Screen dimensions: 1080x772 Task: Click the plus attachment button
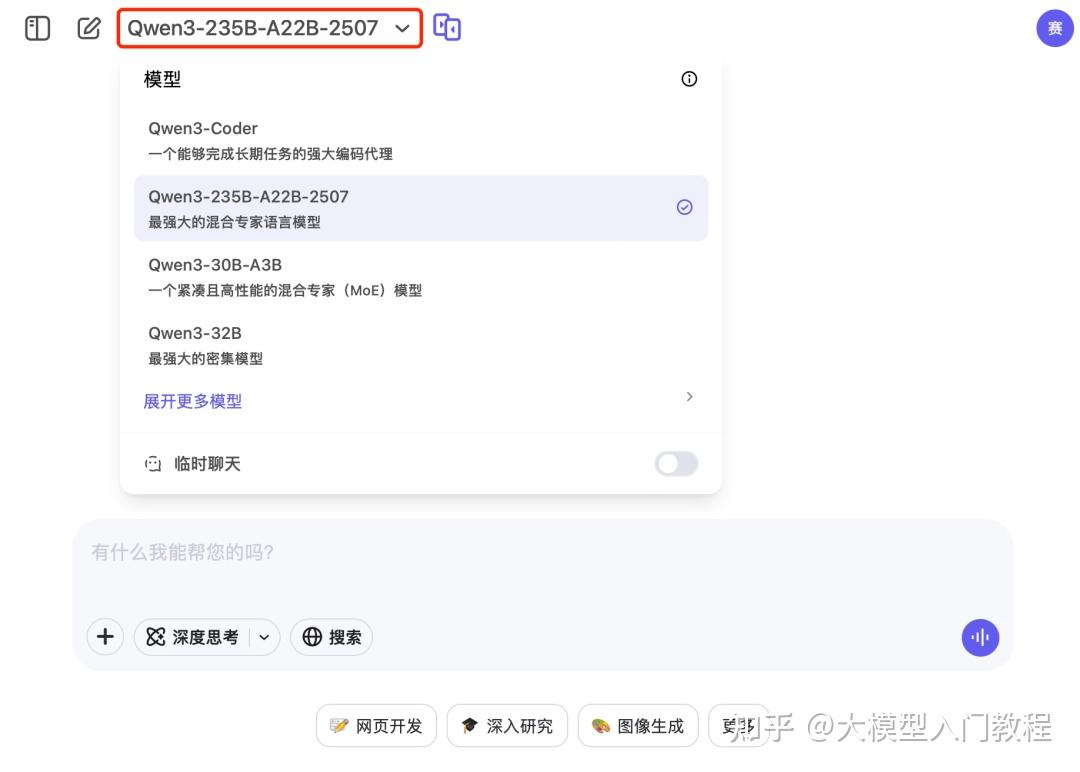click(x=105, y=636)
